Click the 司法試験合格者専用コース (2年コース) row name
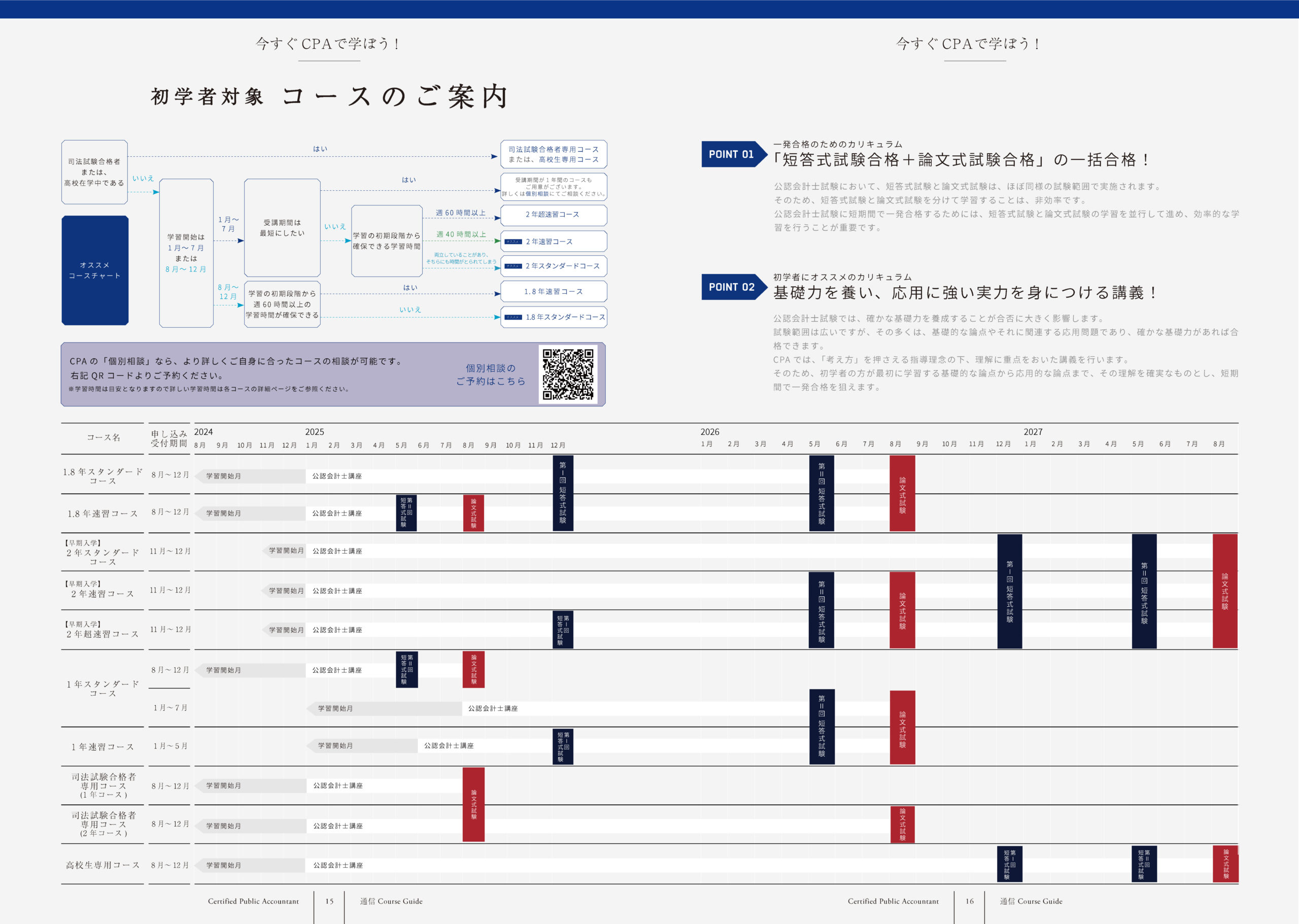The image size is (1299, 924). pyautogui.click(x=104, y=824)
